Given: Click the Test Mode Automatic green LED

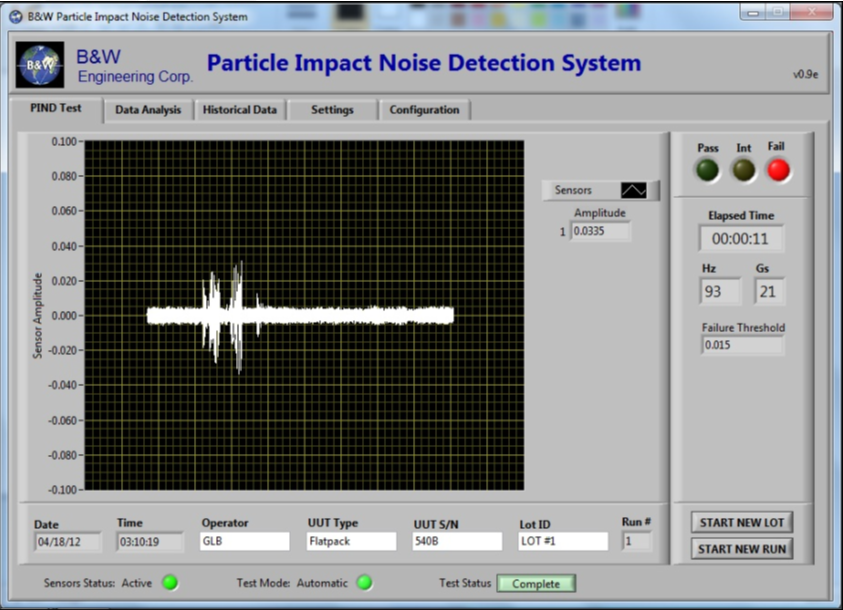Looking at the screenshot, I should pyautogui.click(x=365, y=583).
